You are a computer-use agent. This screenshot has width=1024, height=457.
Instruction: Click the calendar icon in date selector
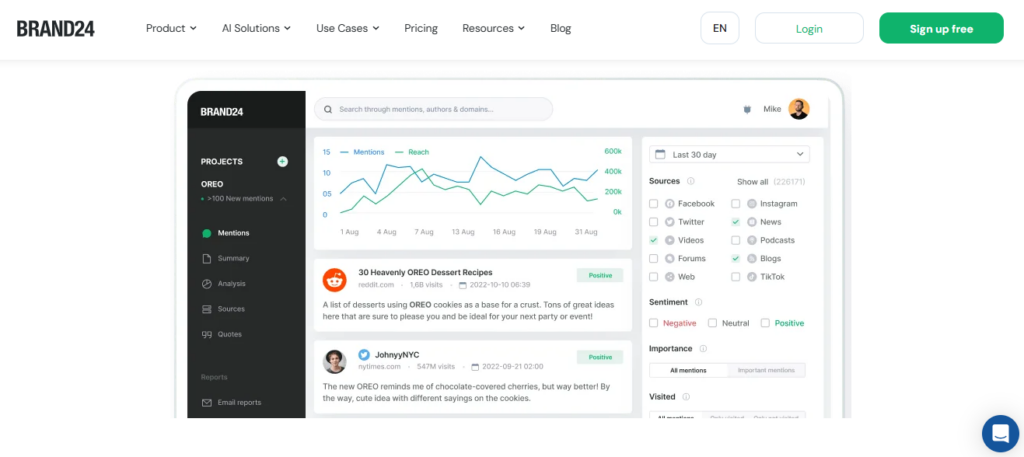point(660,155)
